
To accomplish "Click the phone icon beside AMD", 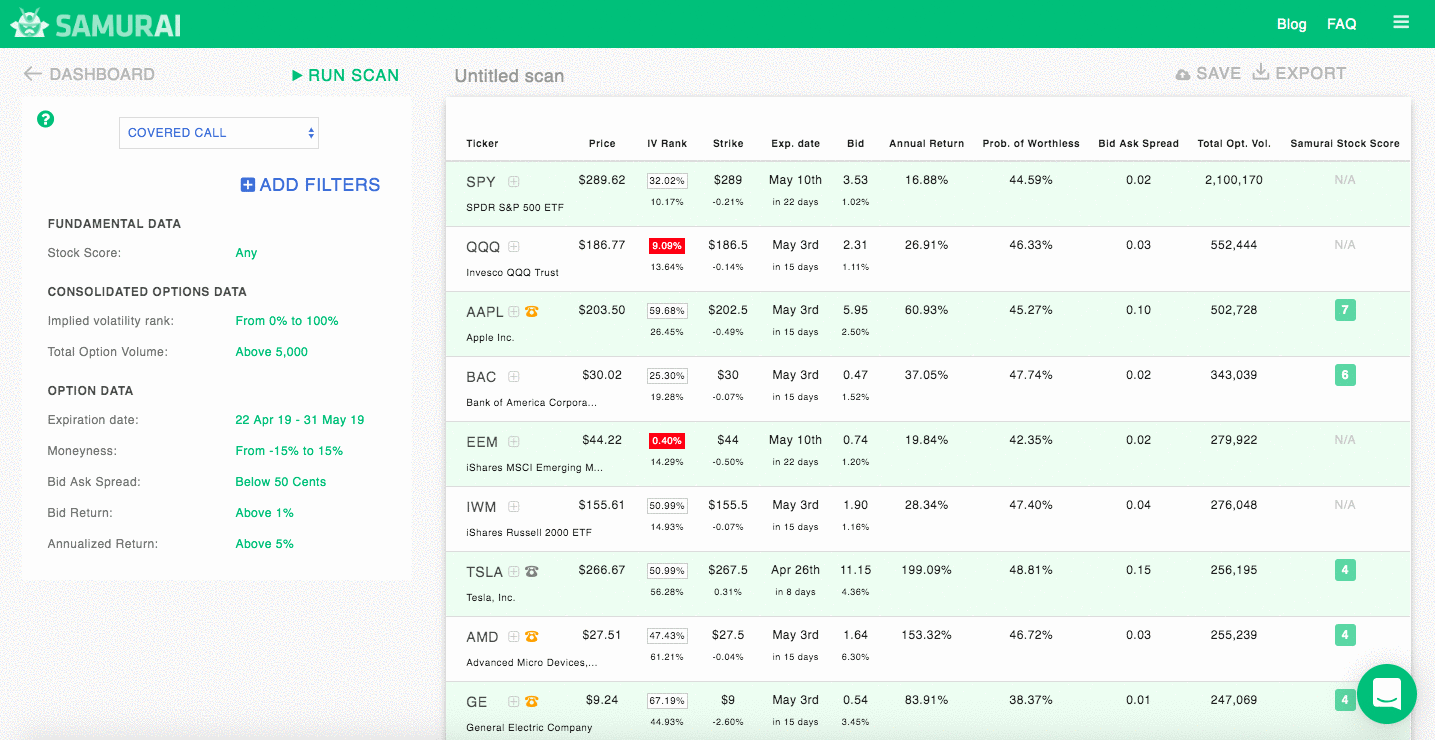I will [x=532, y=637].
